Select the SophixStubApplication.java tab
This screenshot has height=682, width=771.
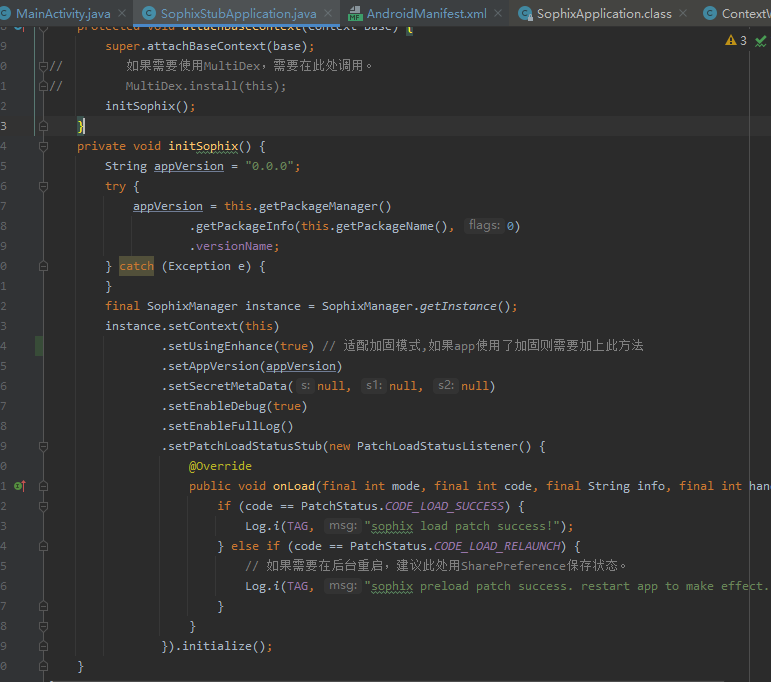[238, 14]
